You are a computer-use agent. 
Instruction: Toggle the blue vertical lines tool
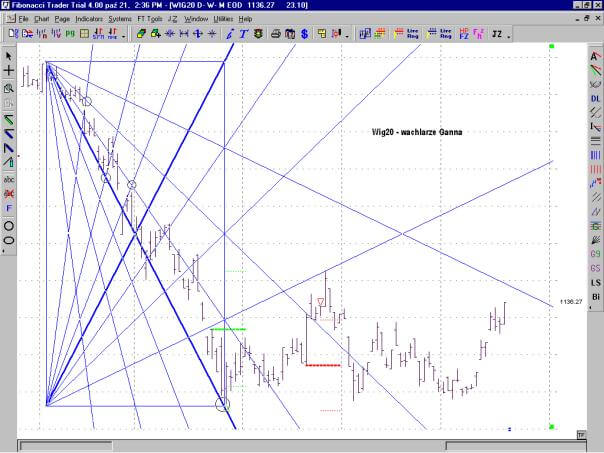point(595,156)
